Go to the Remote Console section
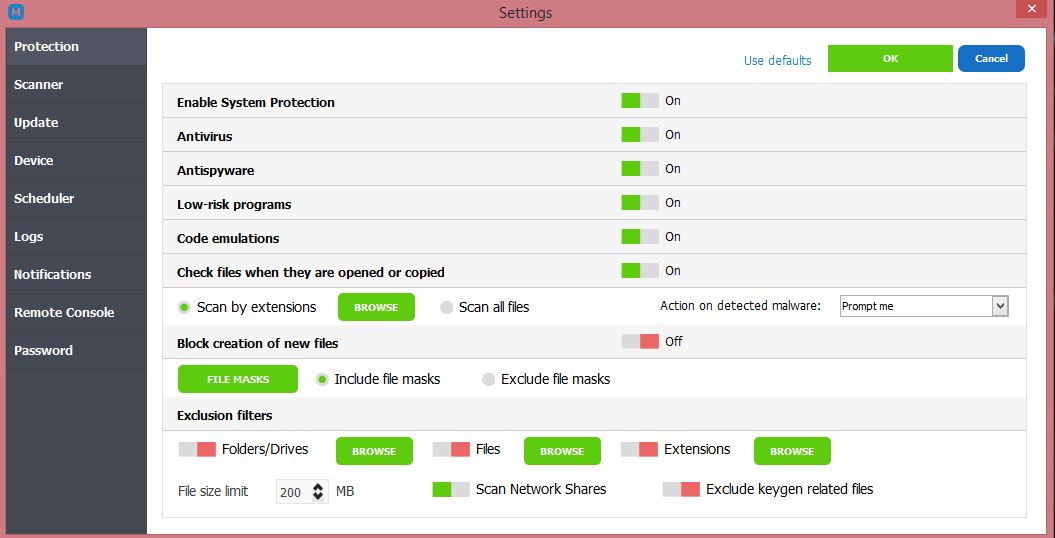Screen dimensions: 1055x538 pyautogui.click(x=64, y=313)
